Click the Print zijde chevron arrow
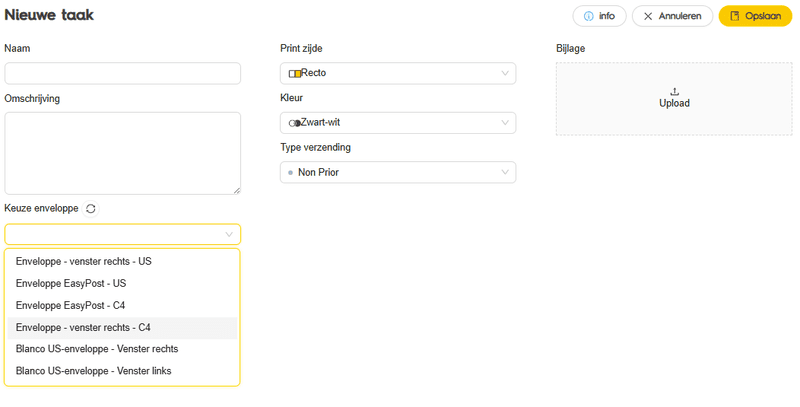The width and height of the screenshot is (800, 407). tap(505, 73)
